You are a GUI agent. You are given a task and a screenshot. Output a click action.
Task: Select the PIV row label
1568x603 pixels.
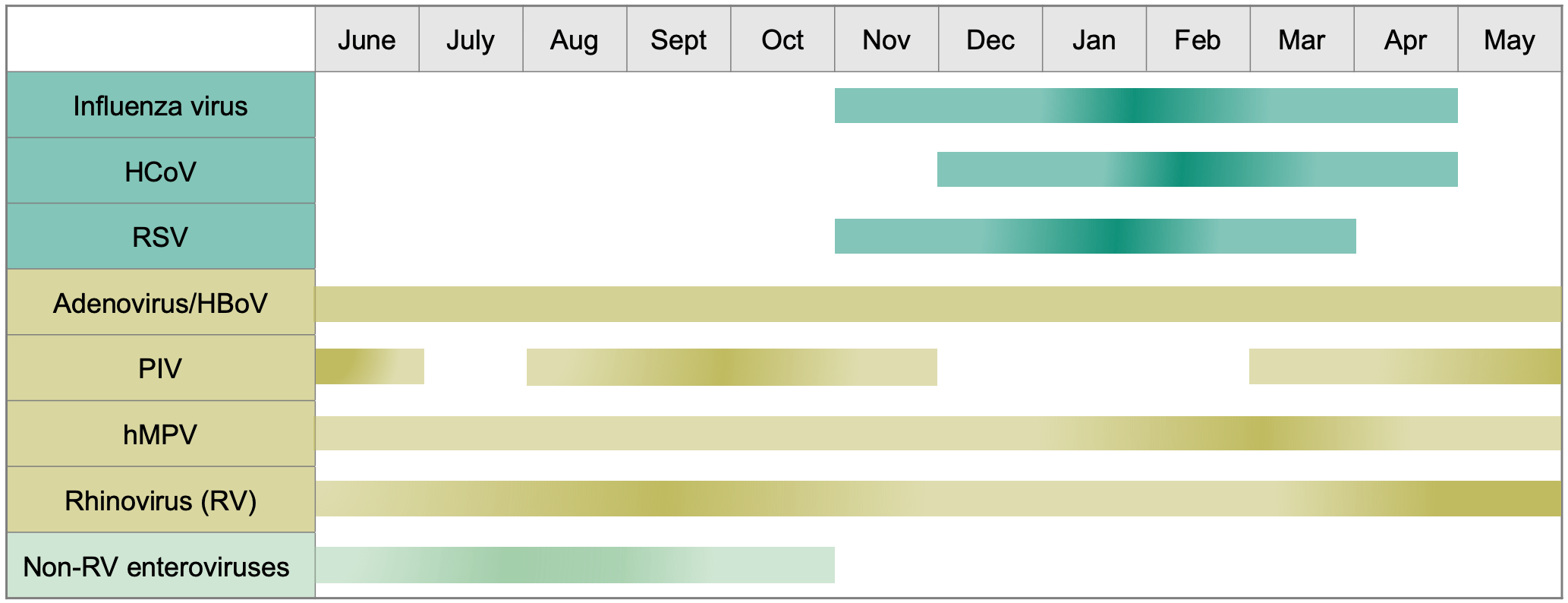(160, 368)
